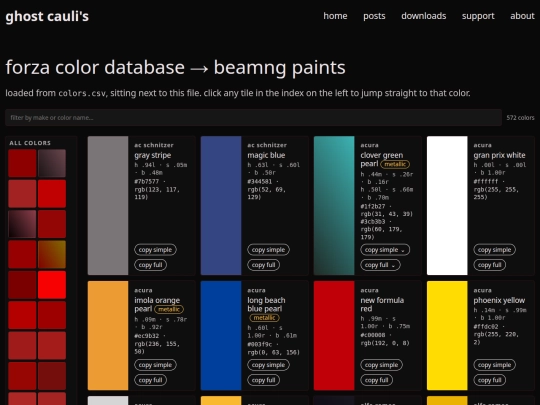The width and height of the screenshot is (540, 405).
Task: Select the red-to-olive gradient index tile
Action: 52,255
